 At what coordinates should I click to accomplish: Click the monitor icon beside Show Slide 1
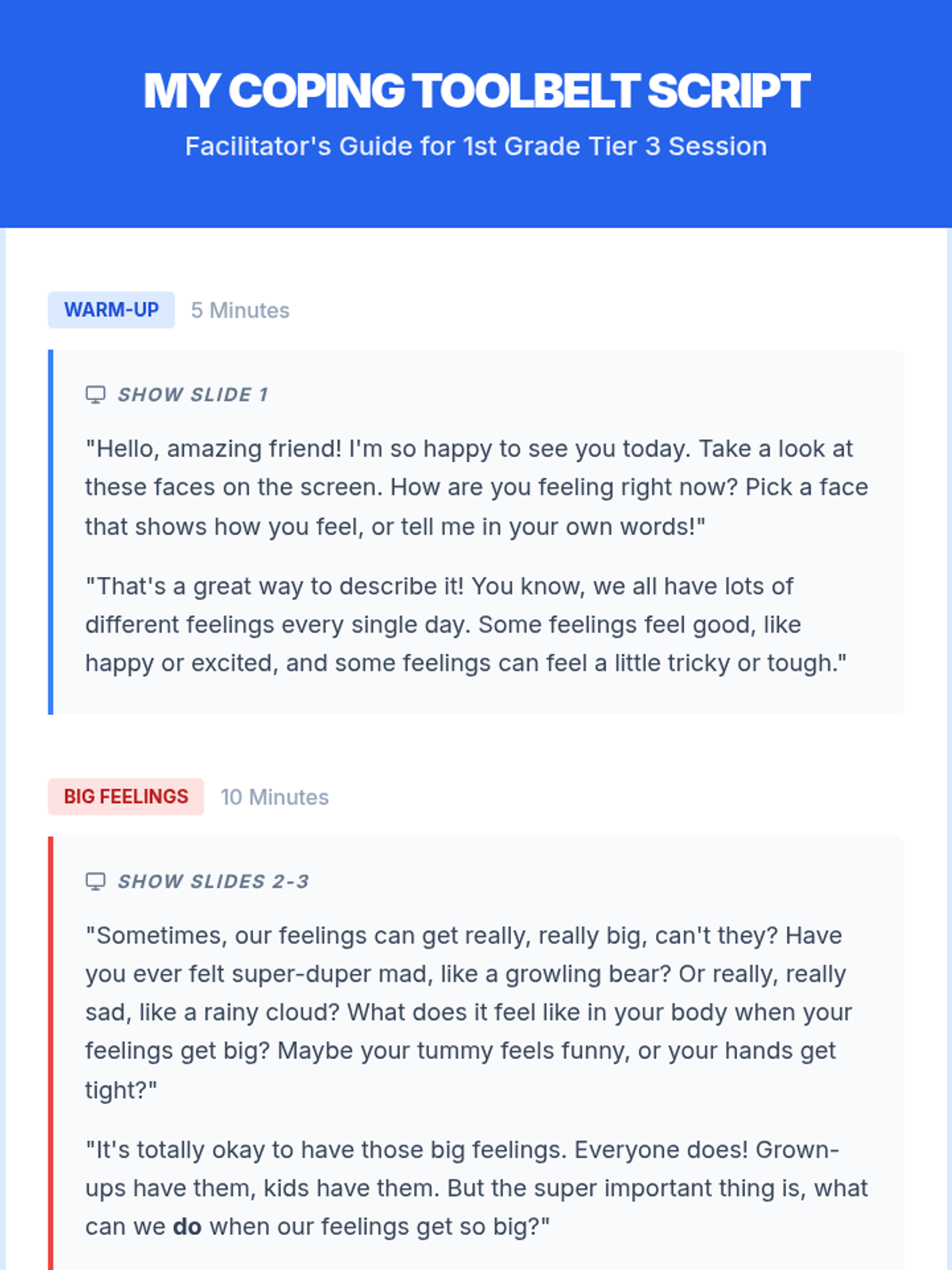(x=95, y=394)
